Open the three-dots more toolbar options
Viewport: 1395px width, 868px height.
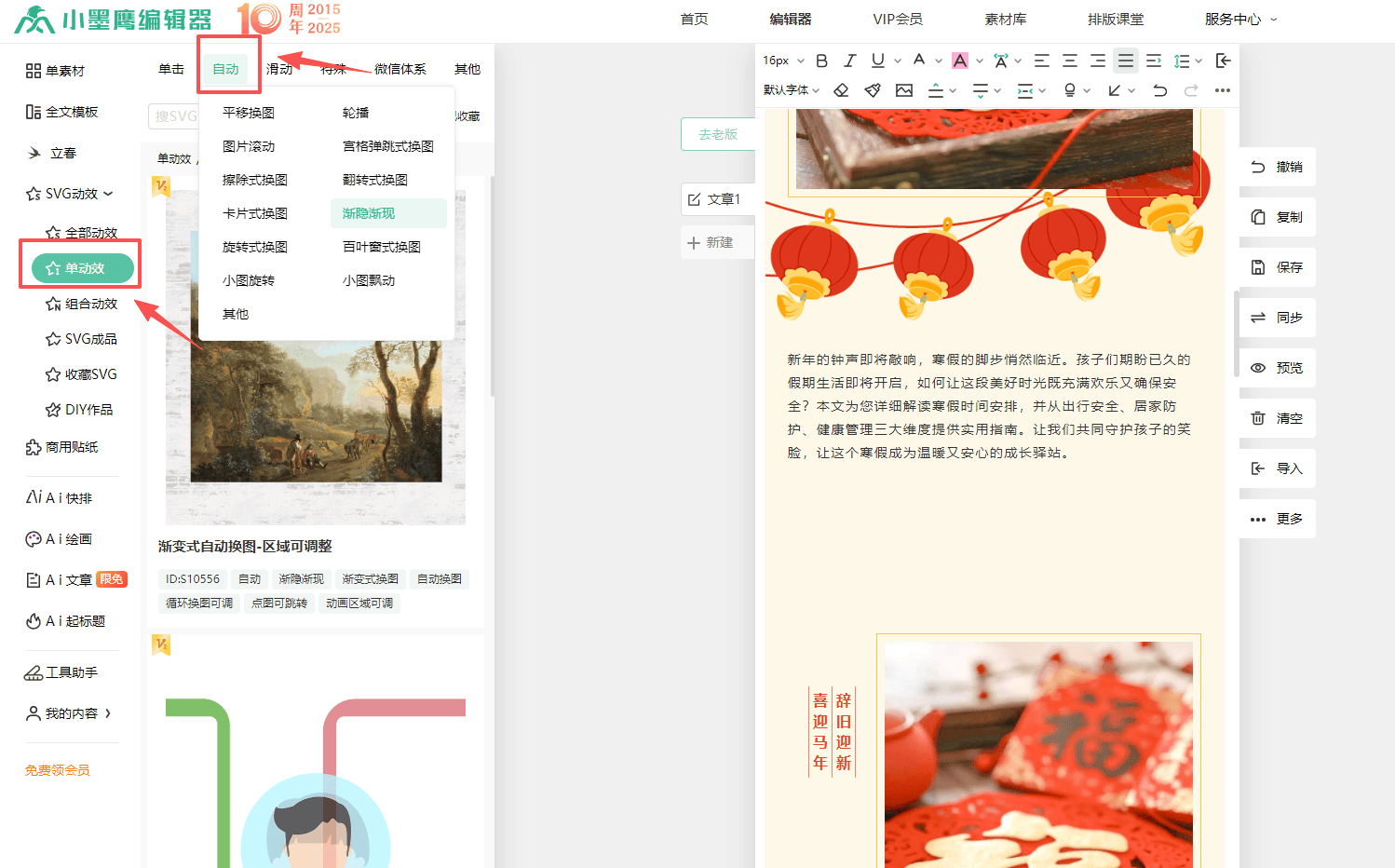pyautogui.click(x=1223, y=90)
